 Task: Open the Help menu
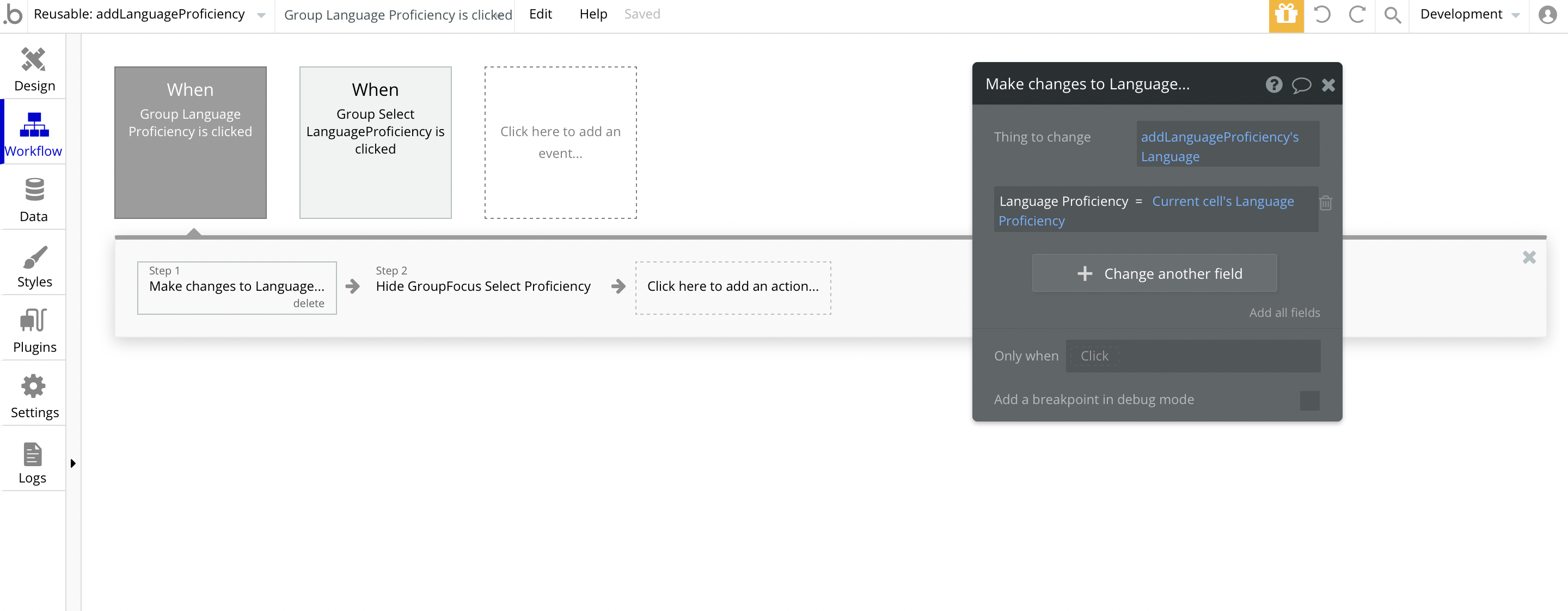[593, 15]
